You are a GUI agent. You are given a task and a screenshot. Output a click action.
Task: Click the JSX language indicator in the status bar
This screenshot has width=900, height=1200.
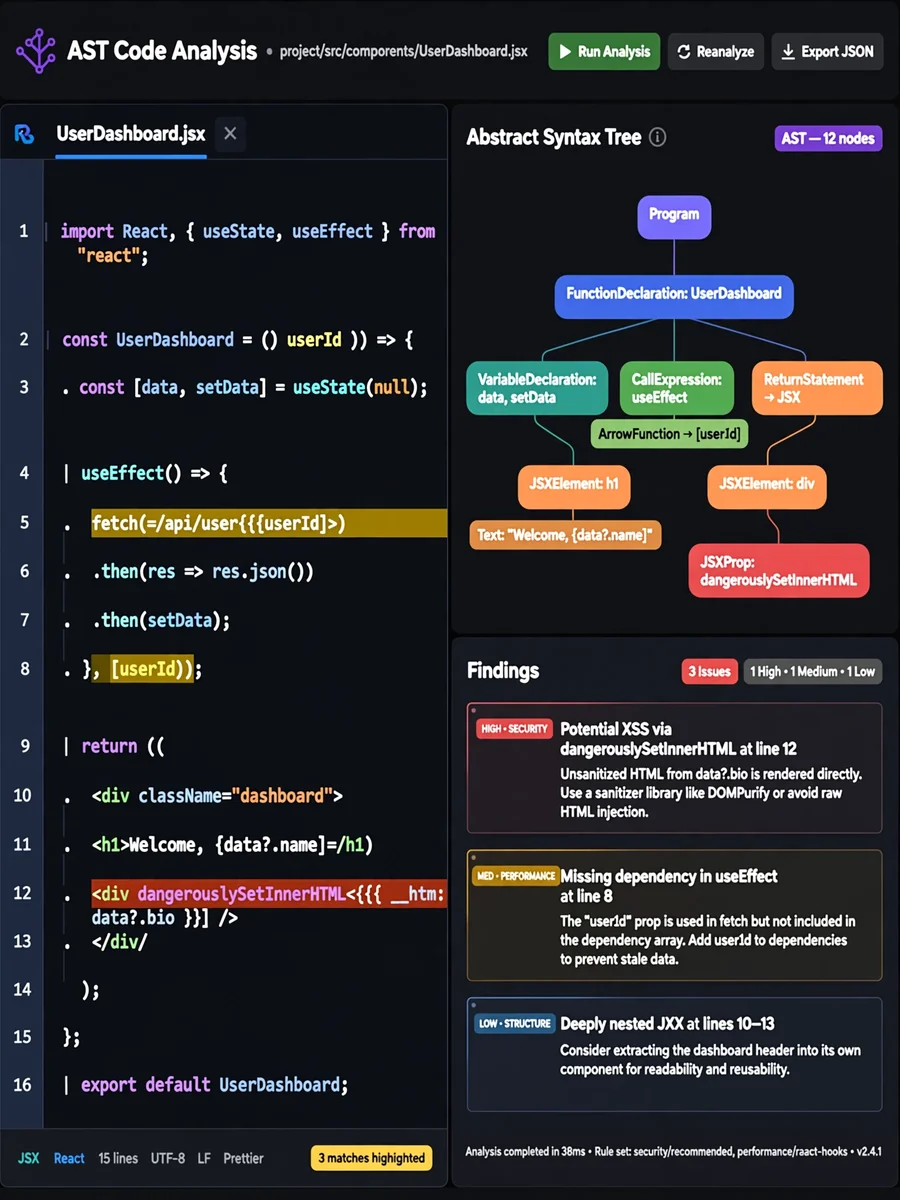(x=29, y=1158)
